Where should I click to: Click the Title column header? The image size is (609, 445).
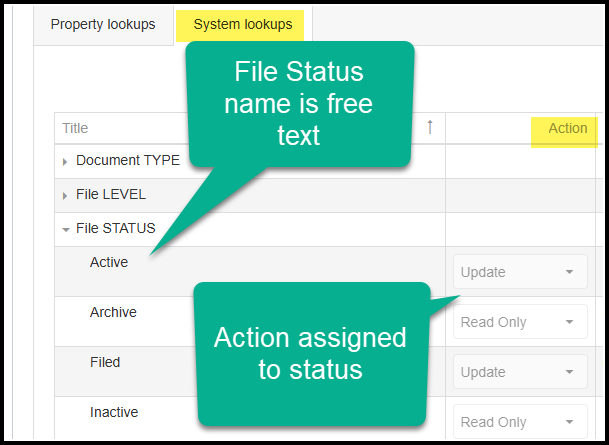[x=75, y=128]
